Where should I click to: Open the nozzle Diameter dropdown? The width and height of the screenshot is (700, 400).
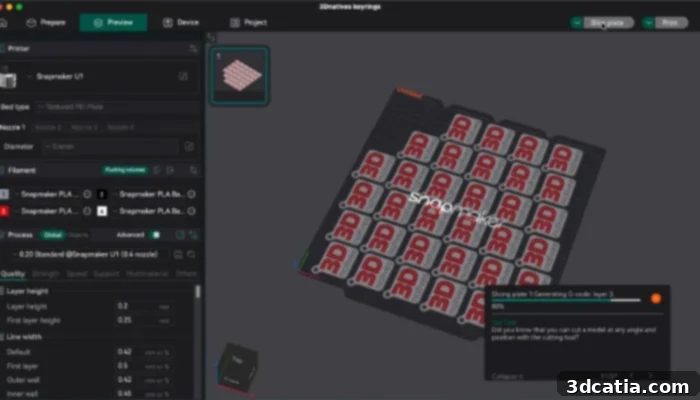pyautogui.click(x=111, y=146)
